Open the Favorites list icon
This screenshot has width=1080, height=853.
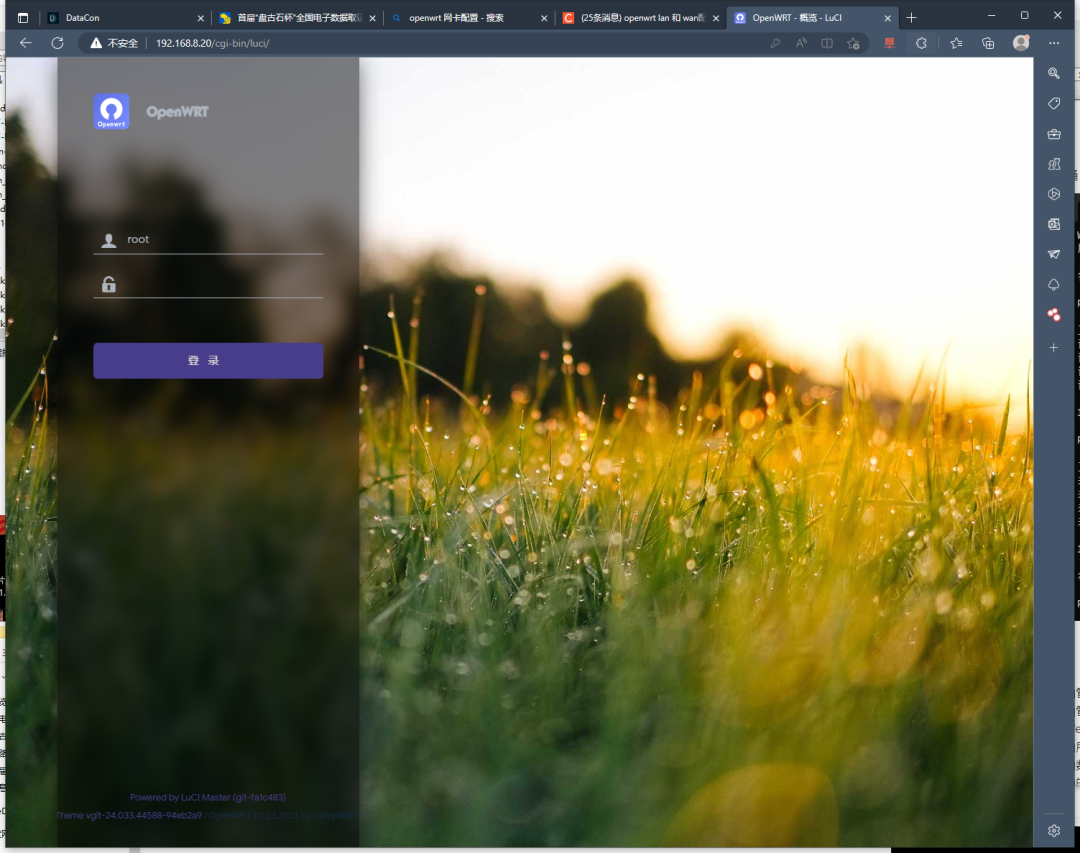pyautogui.click(x=956, y=43)
